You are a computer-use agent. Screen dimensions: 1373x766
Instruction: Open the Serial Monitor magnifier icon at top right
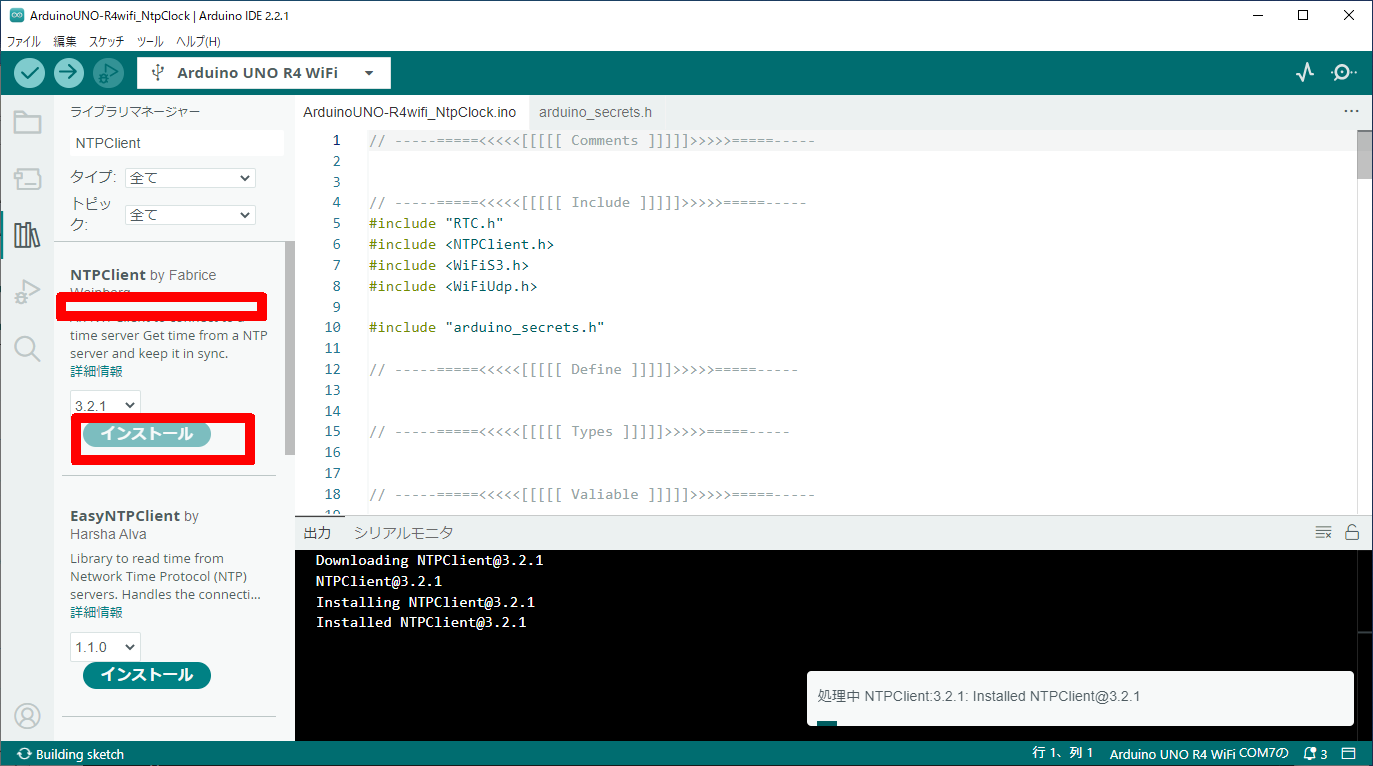click(x=1344, y=72)
